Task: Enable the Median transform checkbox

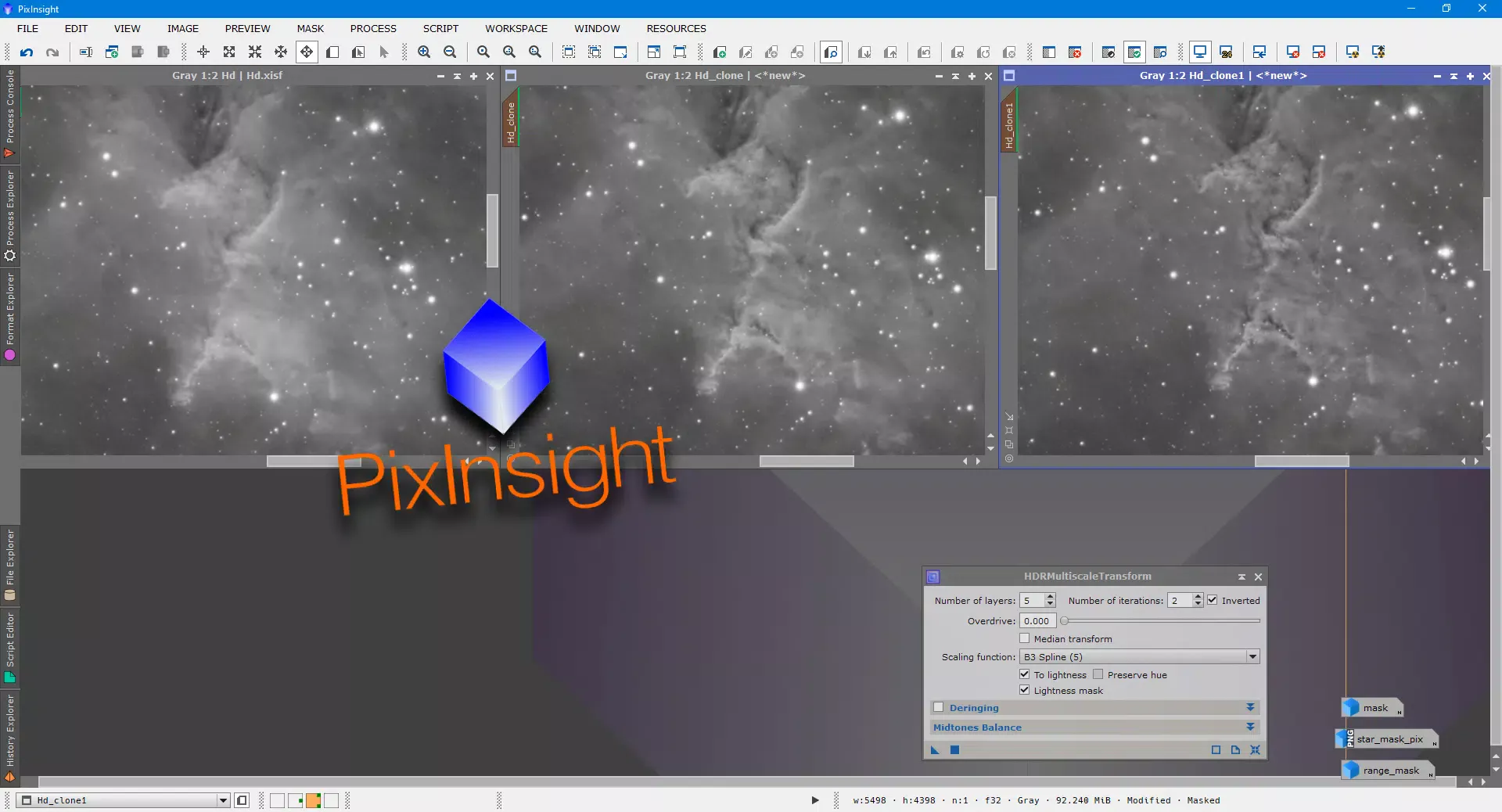Action: pyautogui.click(x=1024, y=638)
